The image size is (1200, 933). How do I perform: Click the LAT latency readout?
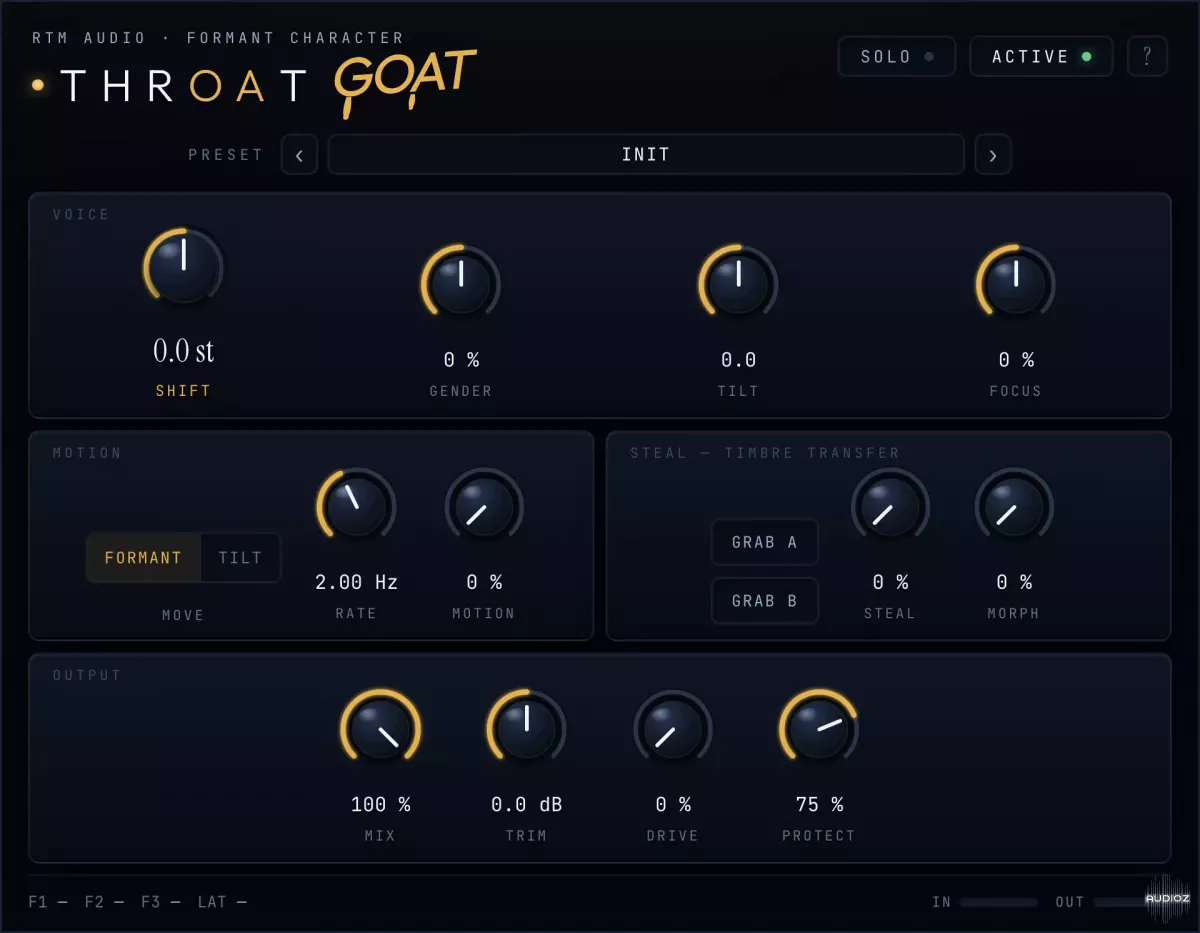pos(222,902)
